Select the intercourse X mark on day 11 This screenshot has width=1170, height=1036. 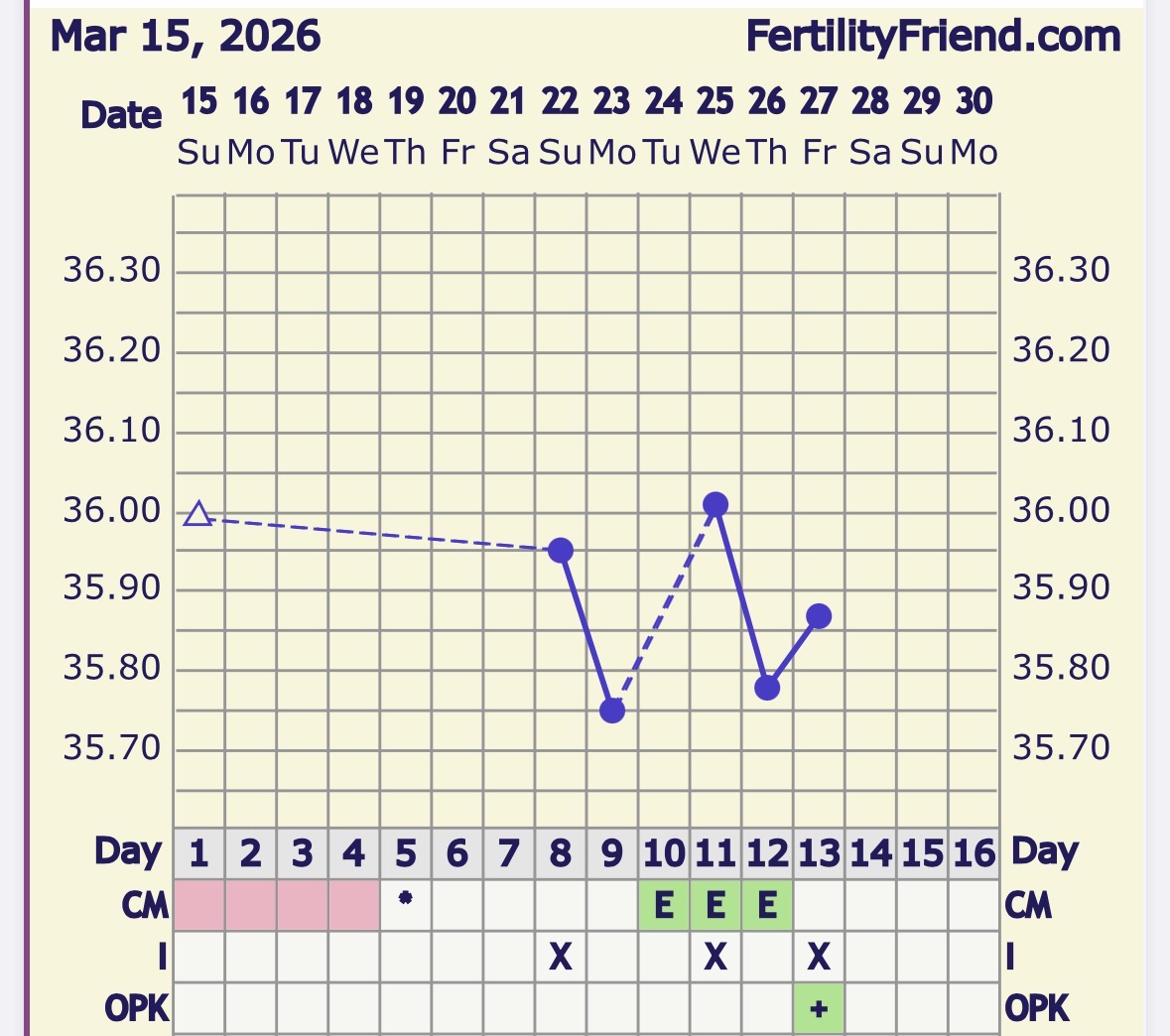tap(715, 957)
